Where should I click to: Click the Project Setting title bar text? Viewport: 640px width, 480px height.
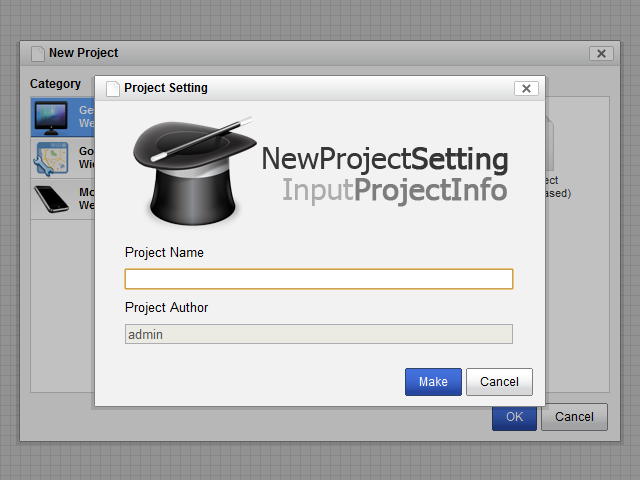pyautogui.click(x=166, y=88)
